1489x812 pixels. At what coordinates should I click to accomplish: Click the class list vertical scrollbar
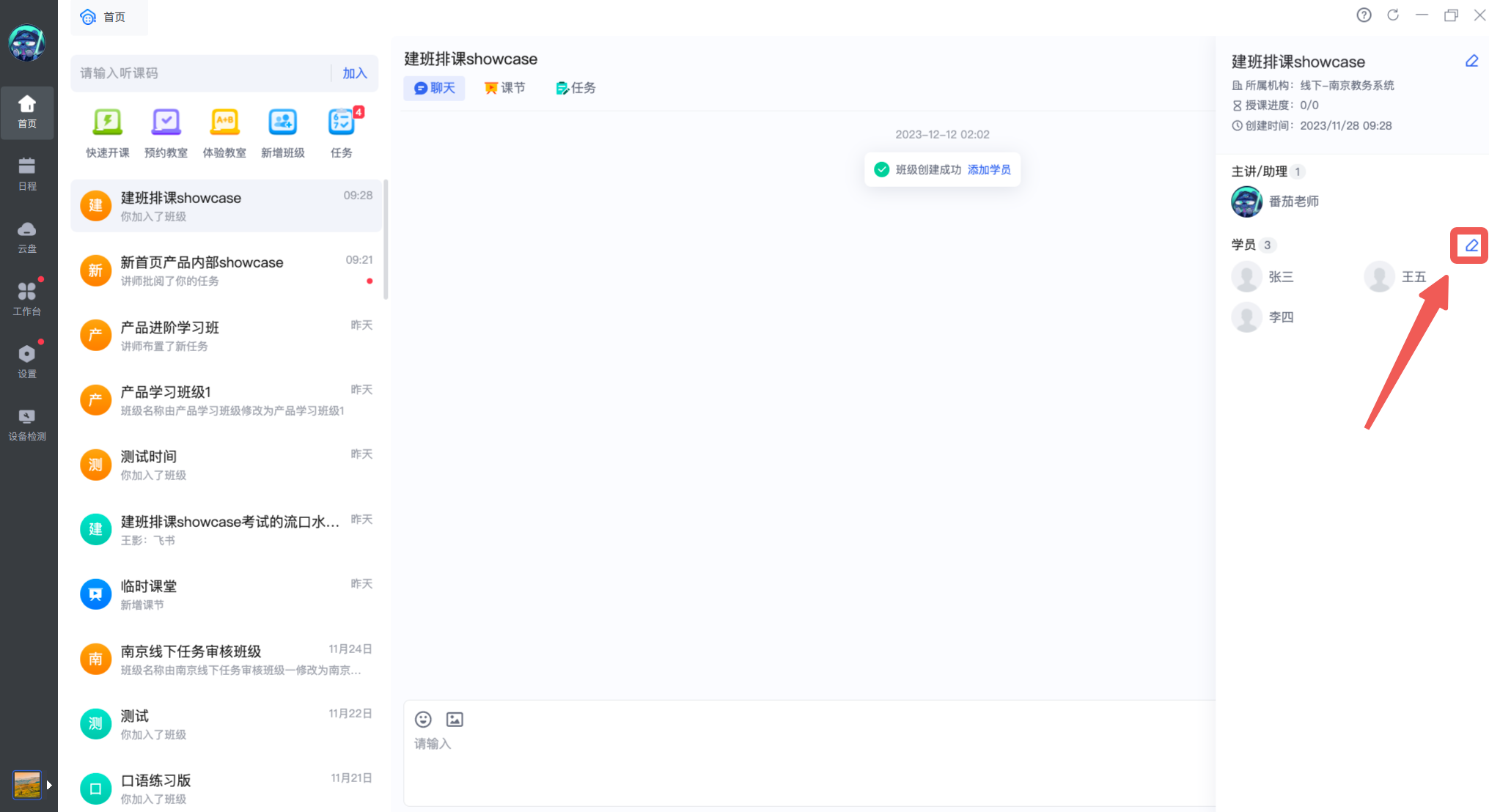[x=386, y=240]
